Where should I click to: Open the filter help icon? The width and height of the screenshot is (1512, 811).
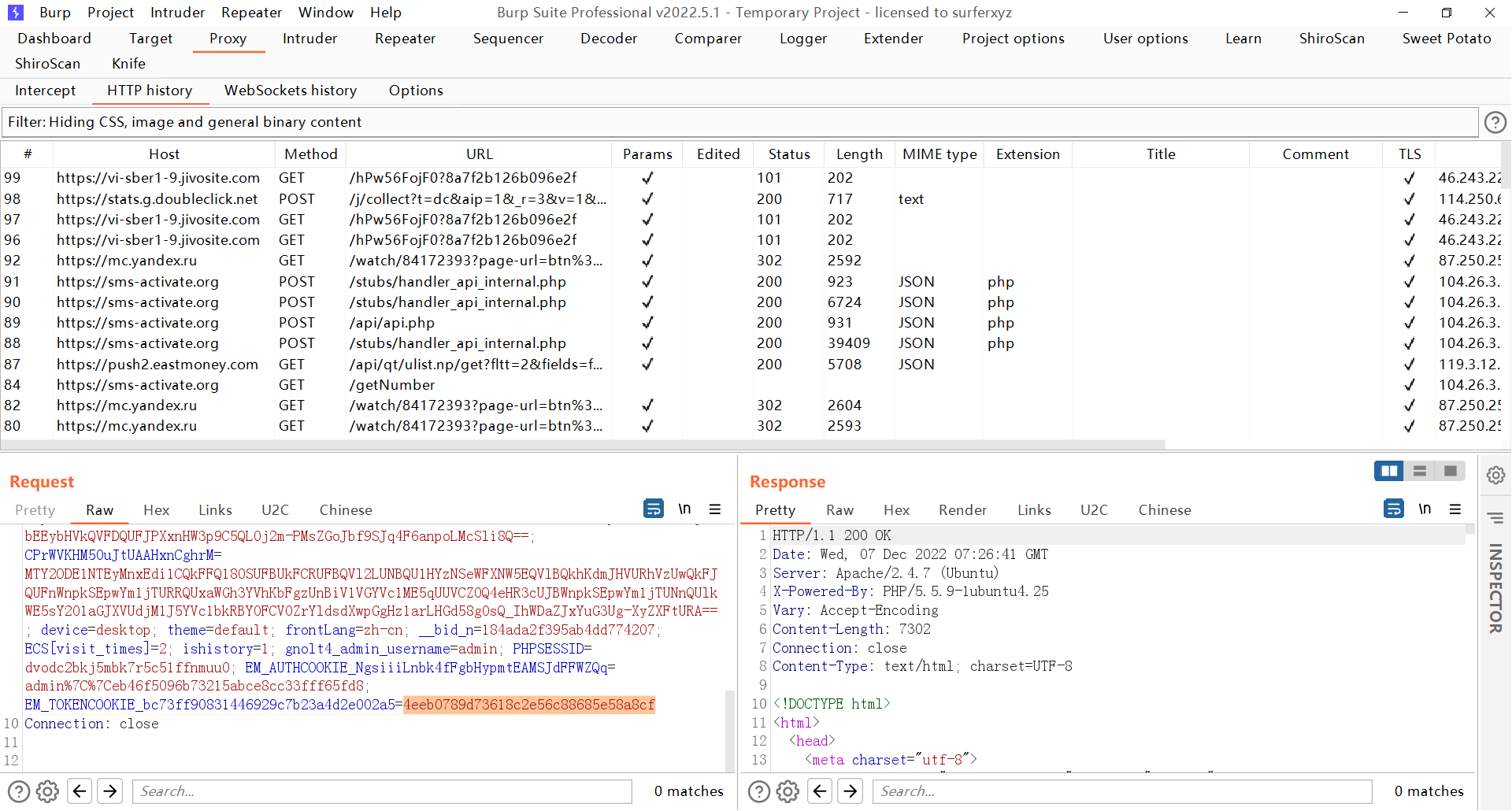[1495, 122]
